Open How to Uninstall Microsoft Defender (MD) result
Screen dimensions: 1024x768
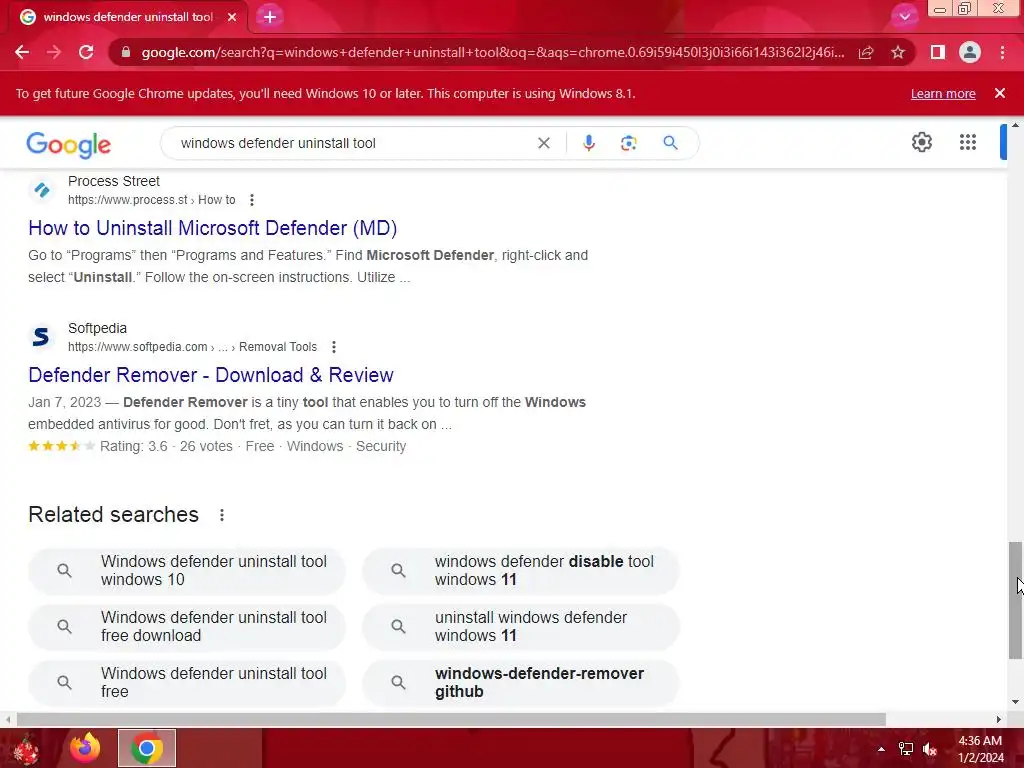point(212,228)
